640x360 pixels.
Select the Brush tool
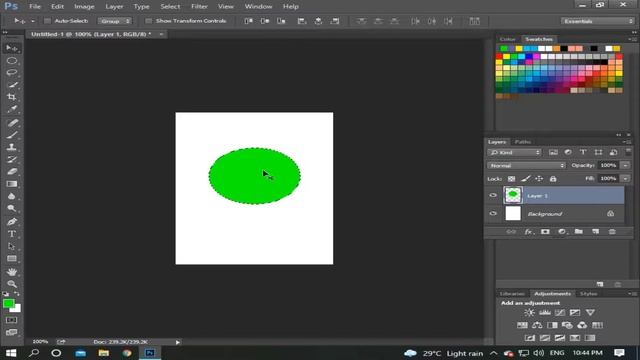12,135
